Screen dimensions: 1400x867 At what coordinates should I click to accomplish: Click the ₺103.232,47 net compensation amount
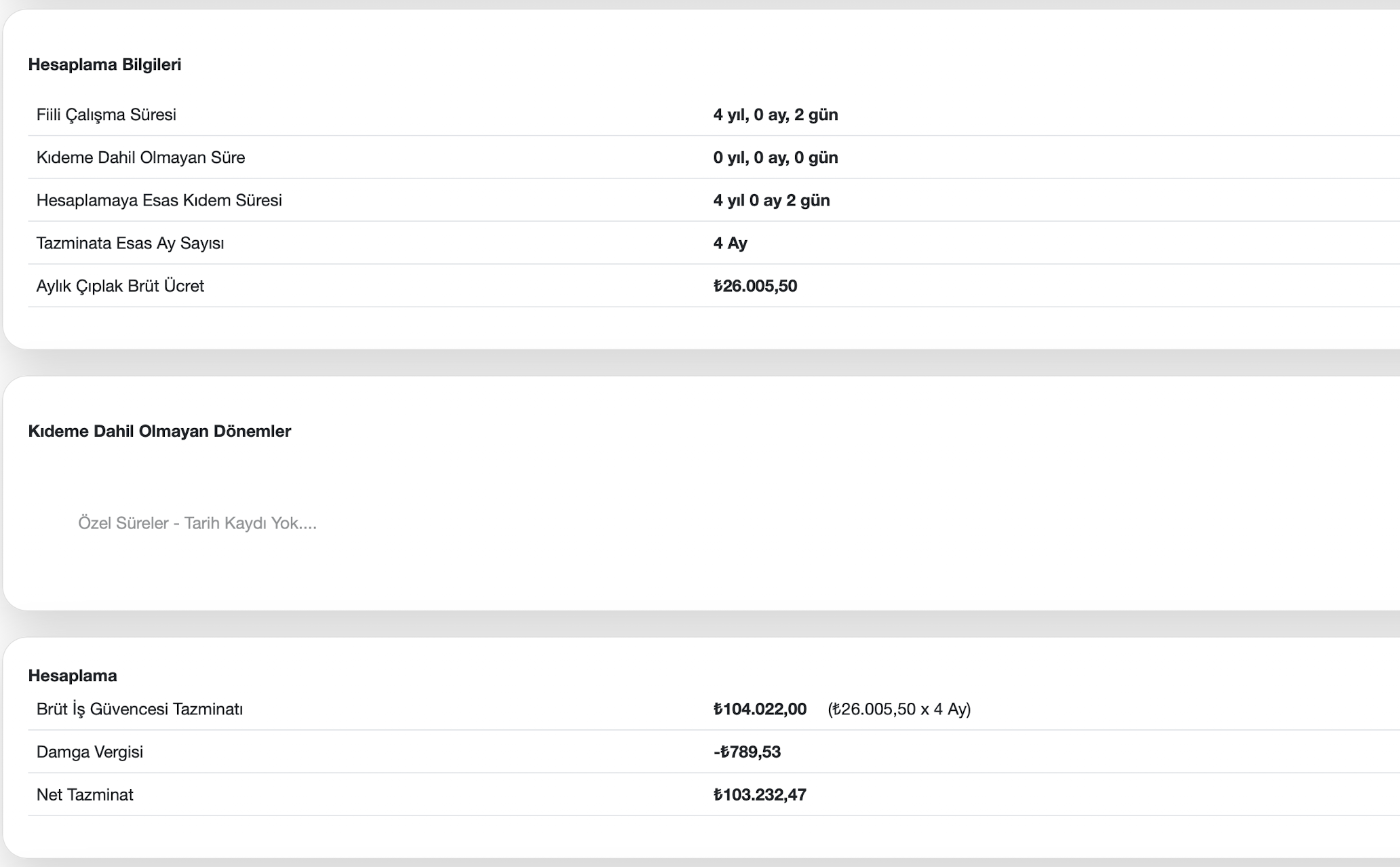tap(760, 794)
